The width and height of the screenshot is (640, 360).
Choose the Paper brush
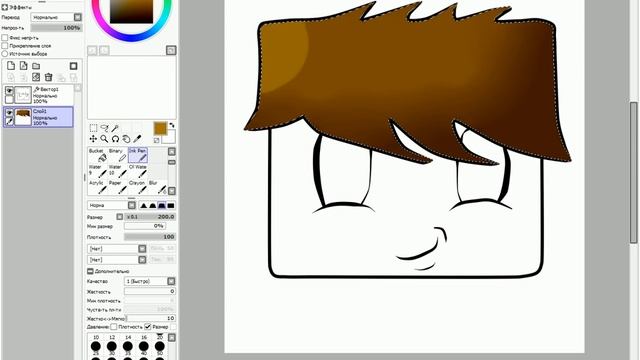[x=118, y=187]
